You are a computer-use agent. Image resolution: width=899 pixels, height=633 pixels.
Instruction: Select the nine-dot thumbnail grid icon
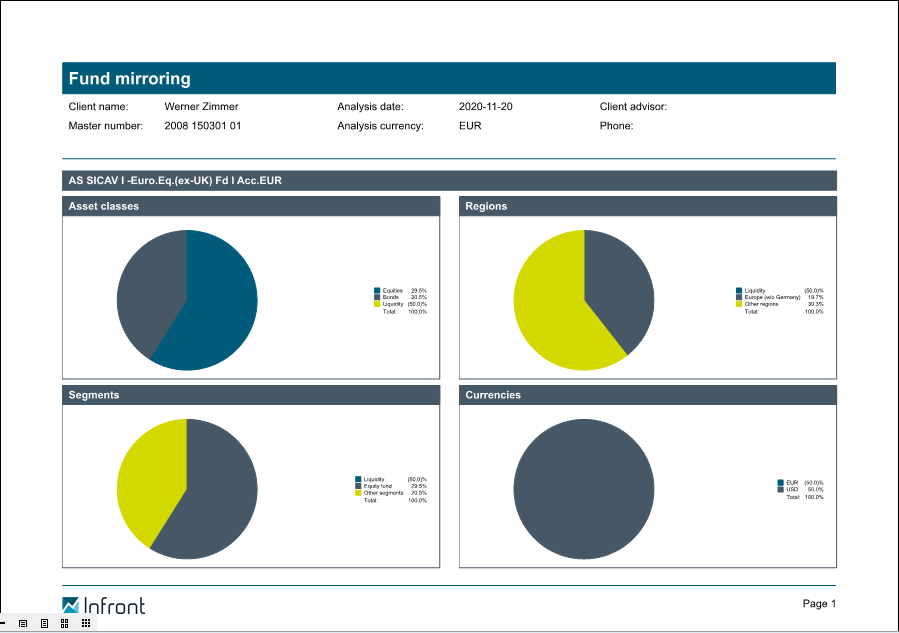point(86,623)
